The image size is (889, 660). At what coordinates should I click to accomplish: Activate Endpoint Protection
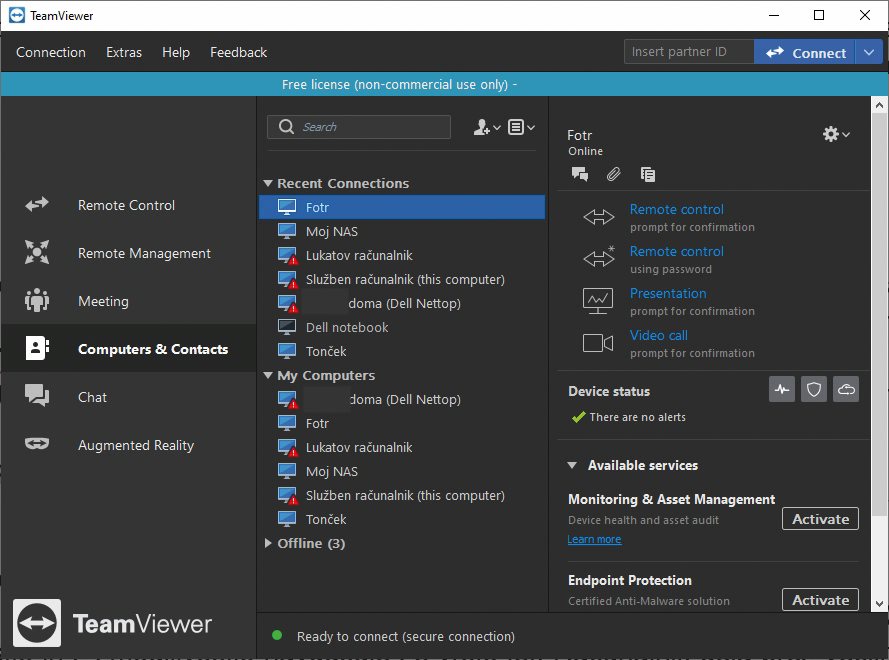tap(820, 600)
